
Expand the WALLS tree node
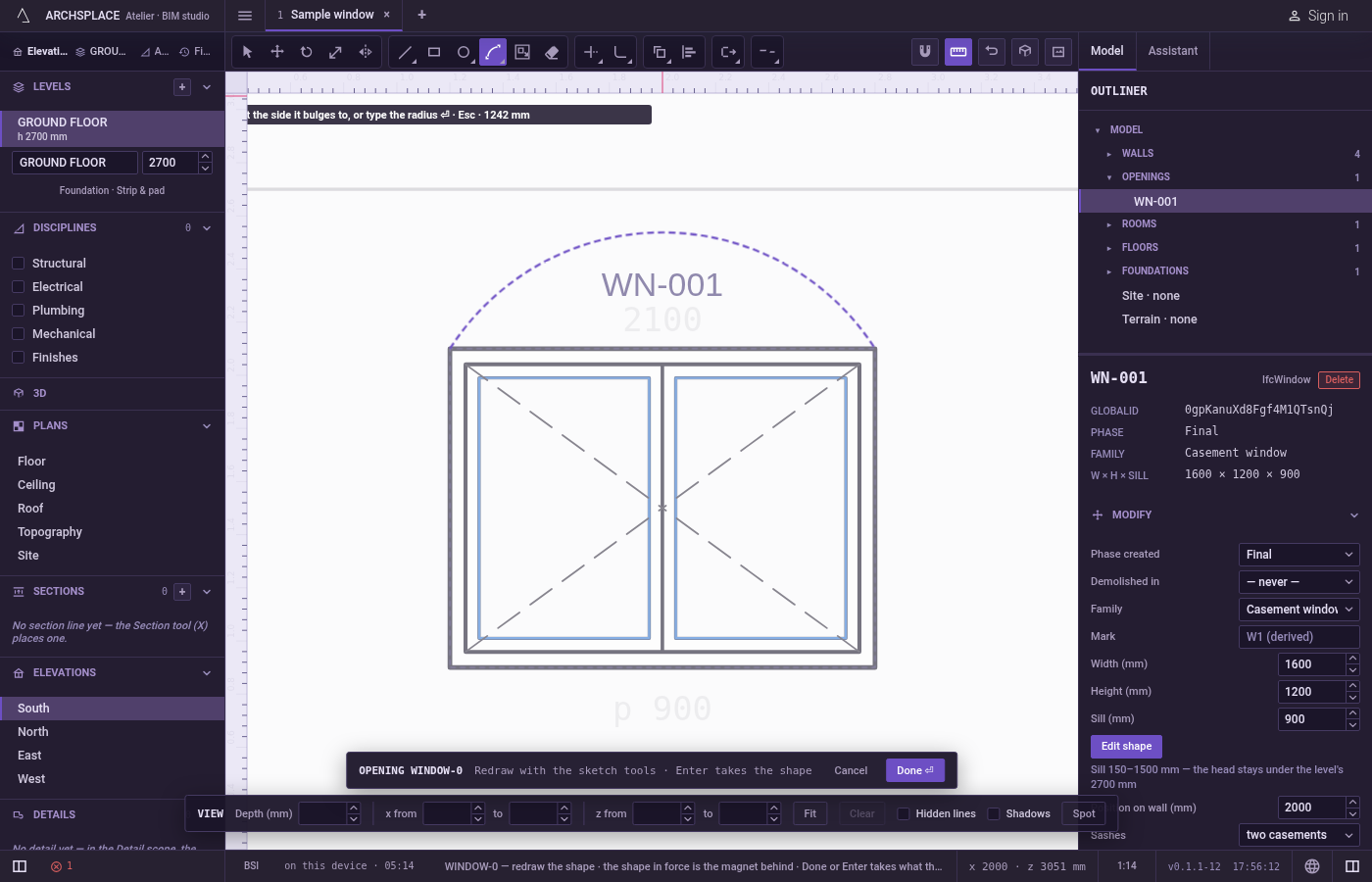point(1109,154)
